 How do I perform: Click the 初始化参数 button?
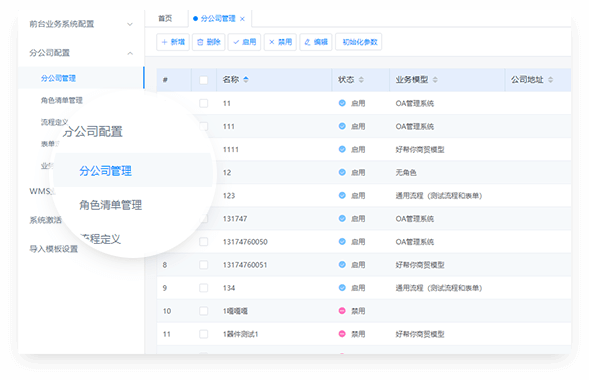pyautogui.click(x=359, y=42)
